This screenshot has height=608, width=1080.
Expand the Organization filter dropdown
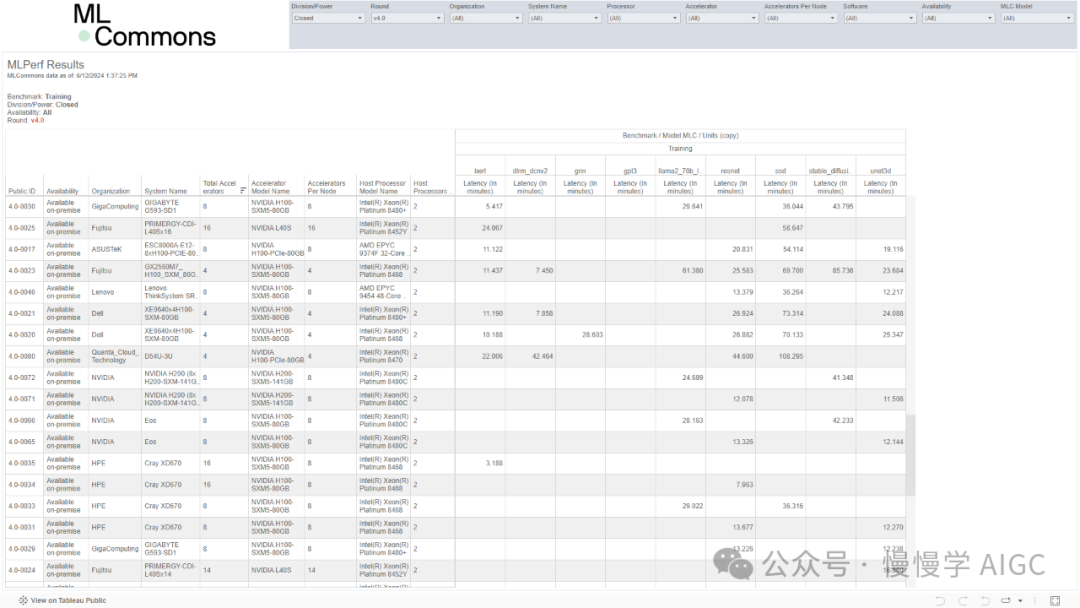[486, 19]
